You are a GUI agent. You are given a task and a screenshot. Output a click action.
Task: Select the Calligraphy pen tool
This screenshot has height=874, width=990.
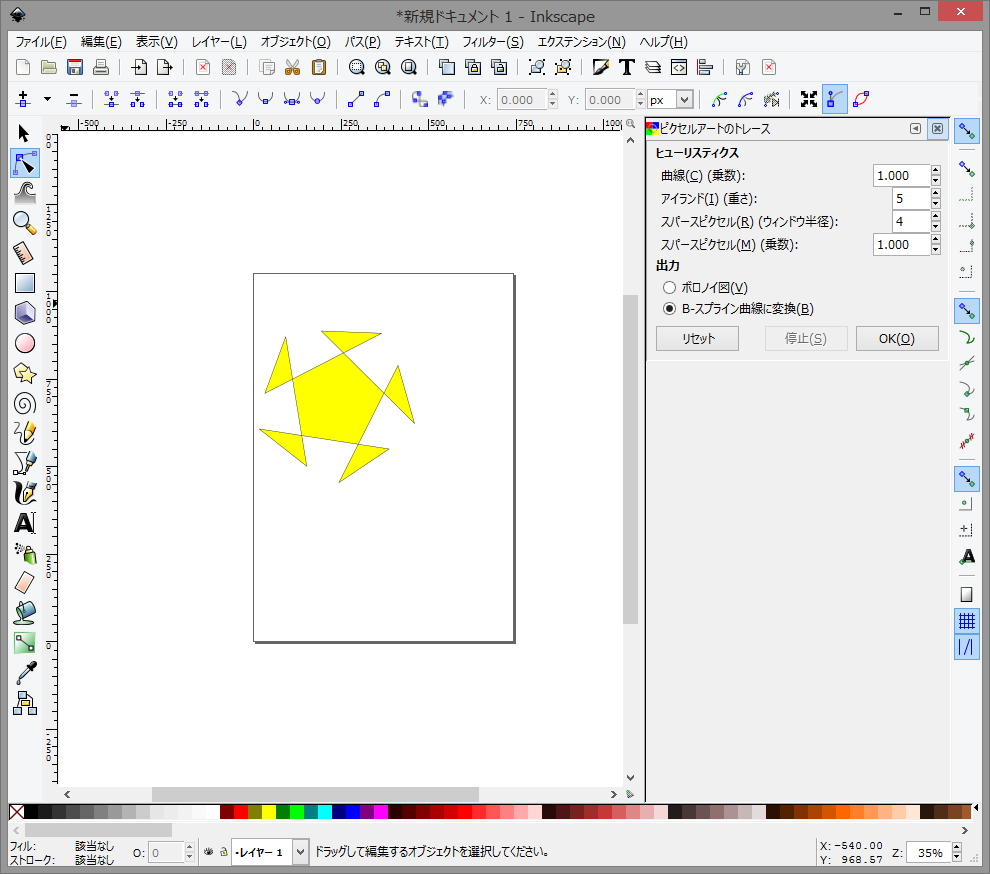(25, 493)
